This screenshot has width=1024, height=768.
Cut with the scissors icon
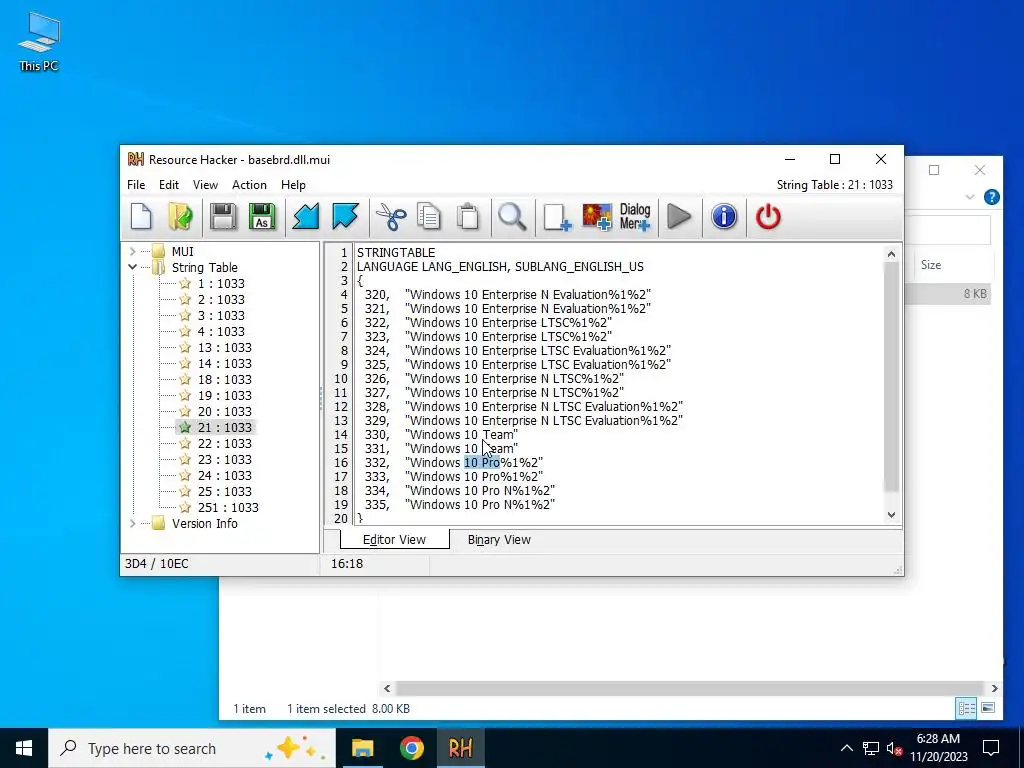coord(391,217)
